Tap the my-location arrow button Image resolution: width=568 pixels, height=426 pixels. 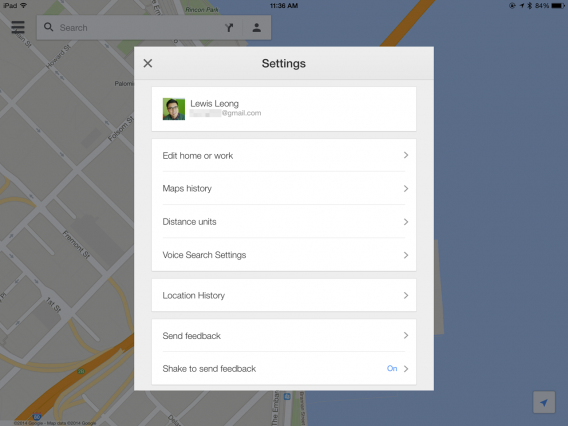click(x=544, y=402)
